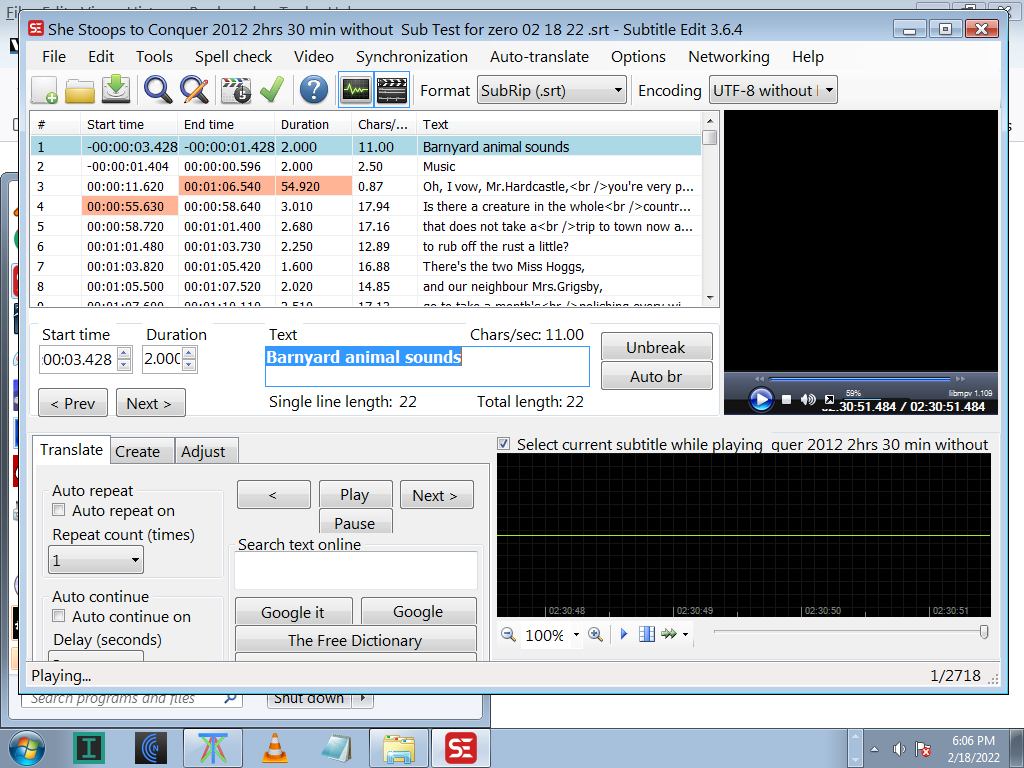Click the New subtitle file toolbar icon

[x=45, y=90]
